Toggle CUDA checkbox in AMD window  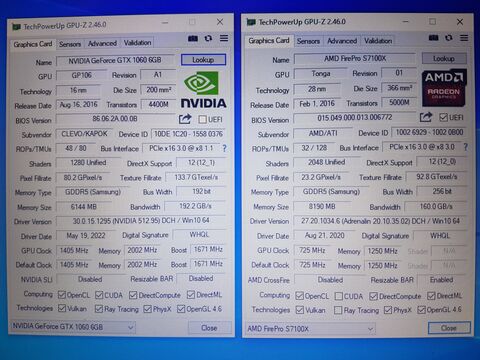339,296
